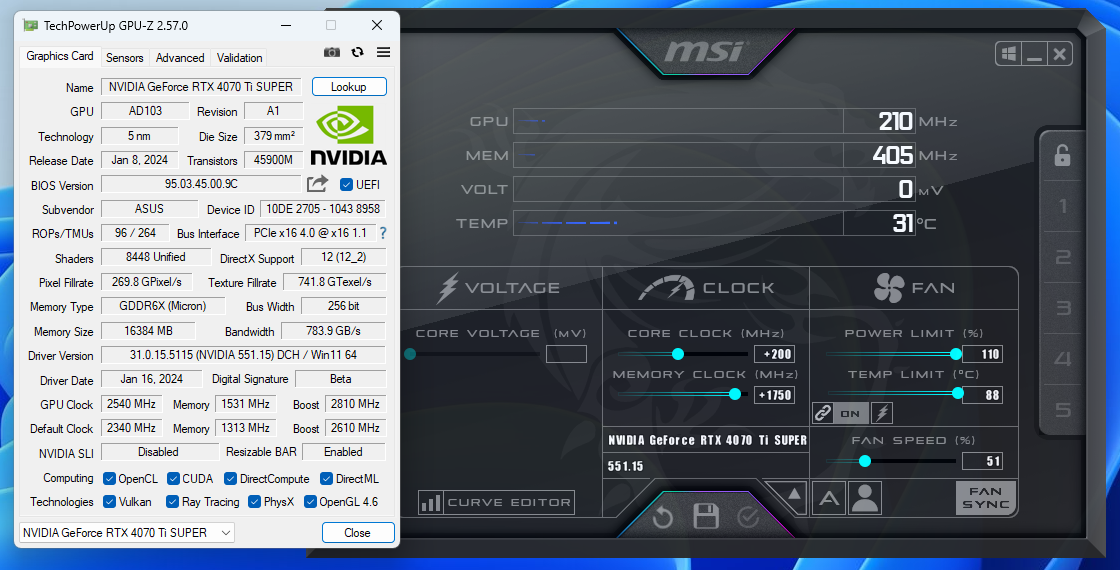The image size is (1120, 570).
Task: Adjust the Power Limit slider handle
Action: coord(956,354)
